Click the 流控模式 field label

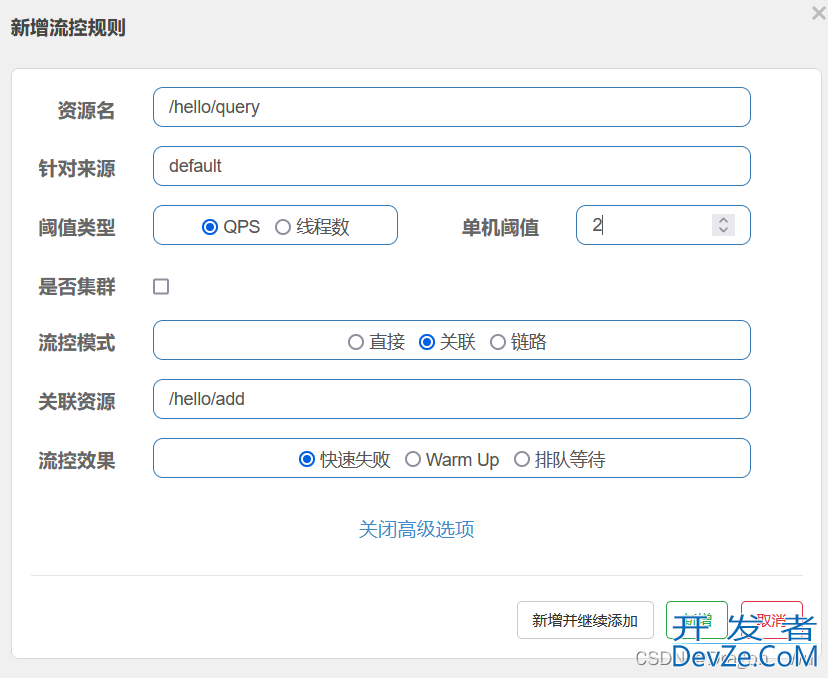pos(77,343)
